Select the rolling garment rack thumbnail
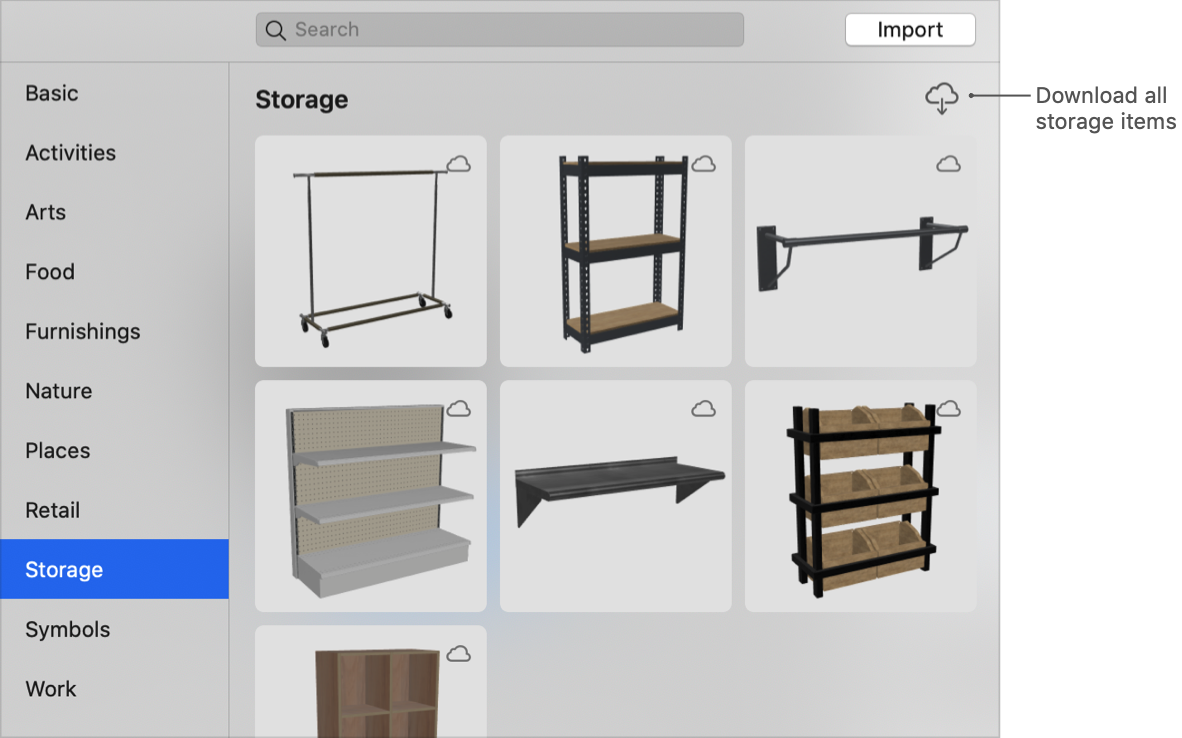 click(371, 251)
